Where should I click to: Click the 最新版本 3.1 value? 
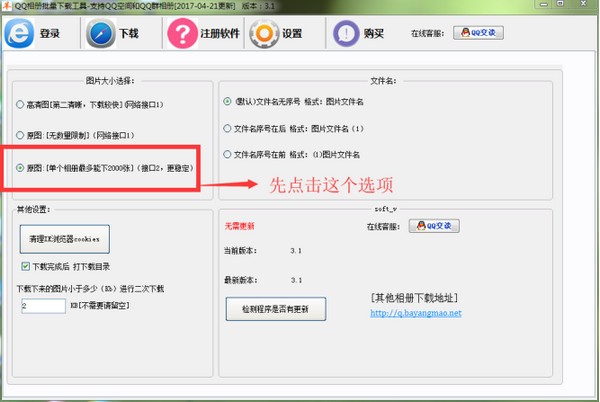coord(296,280)
